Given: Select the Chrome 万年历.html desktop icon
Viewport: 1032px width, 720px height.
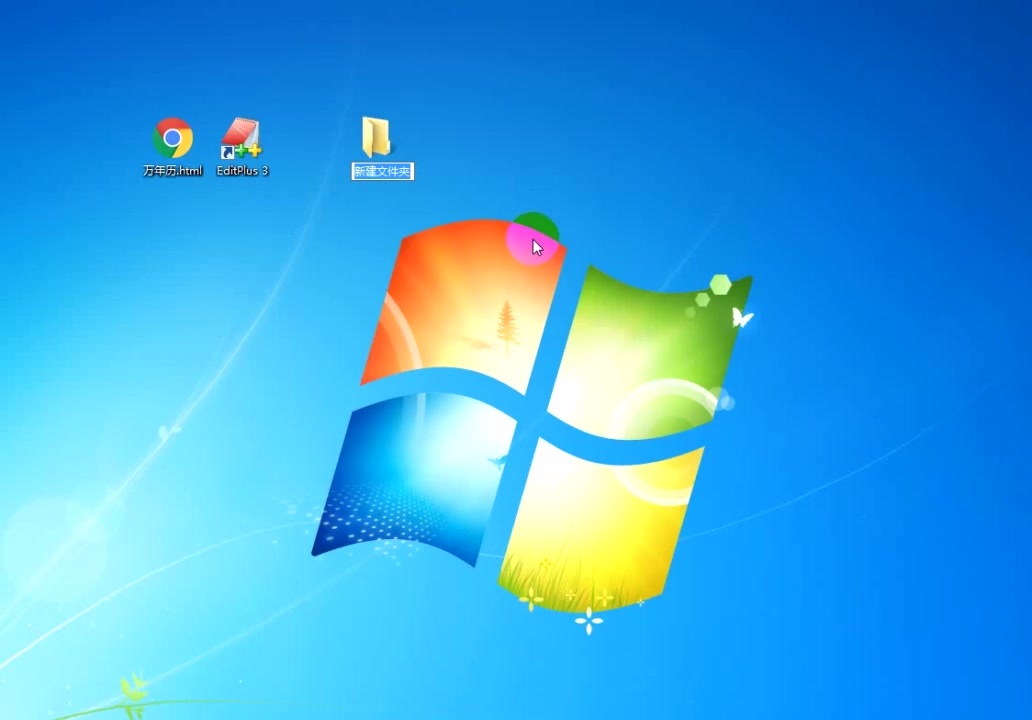Looking at the screenshot, I should 172,138.
